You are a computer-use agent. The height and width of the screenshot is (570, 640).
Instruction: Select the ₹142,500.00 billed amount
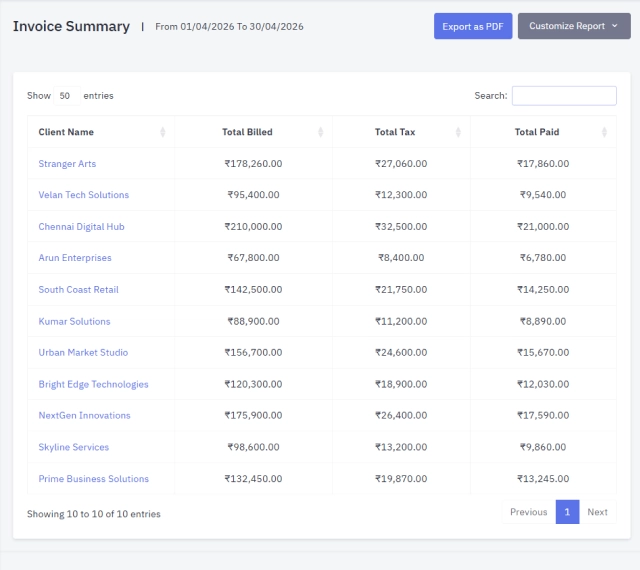253,289
